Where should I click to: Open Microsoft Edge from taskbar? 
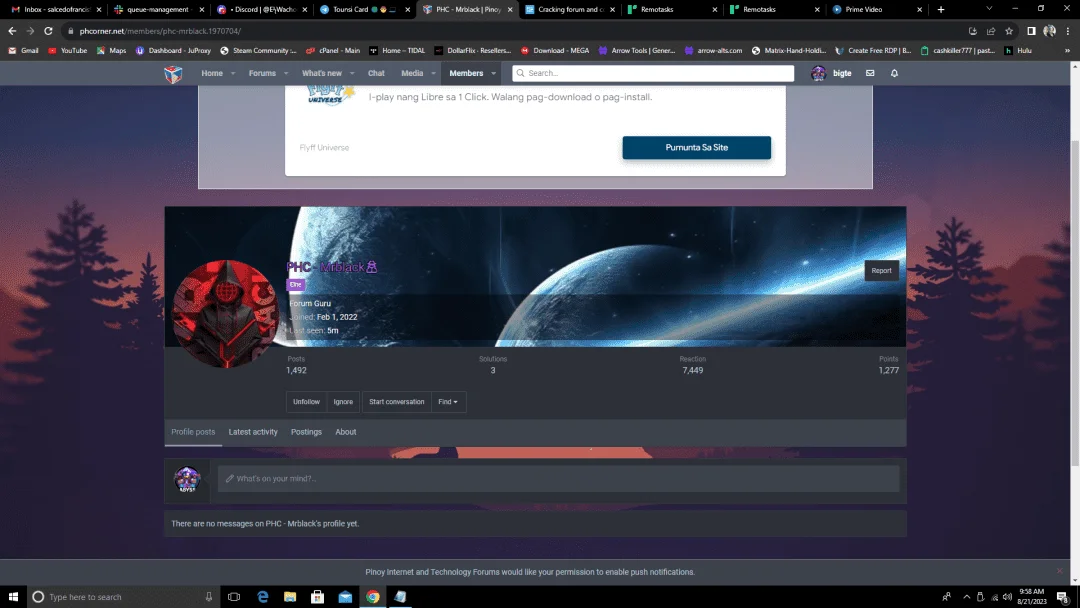pyautogui.click(x=262, y=597)
